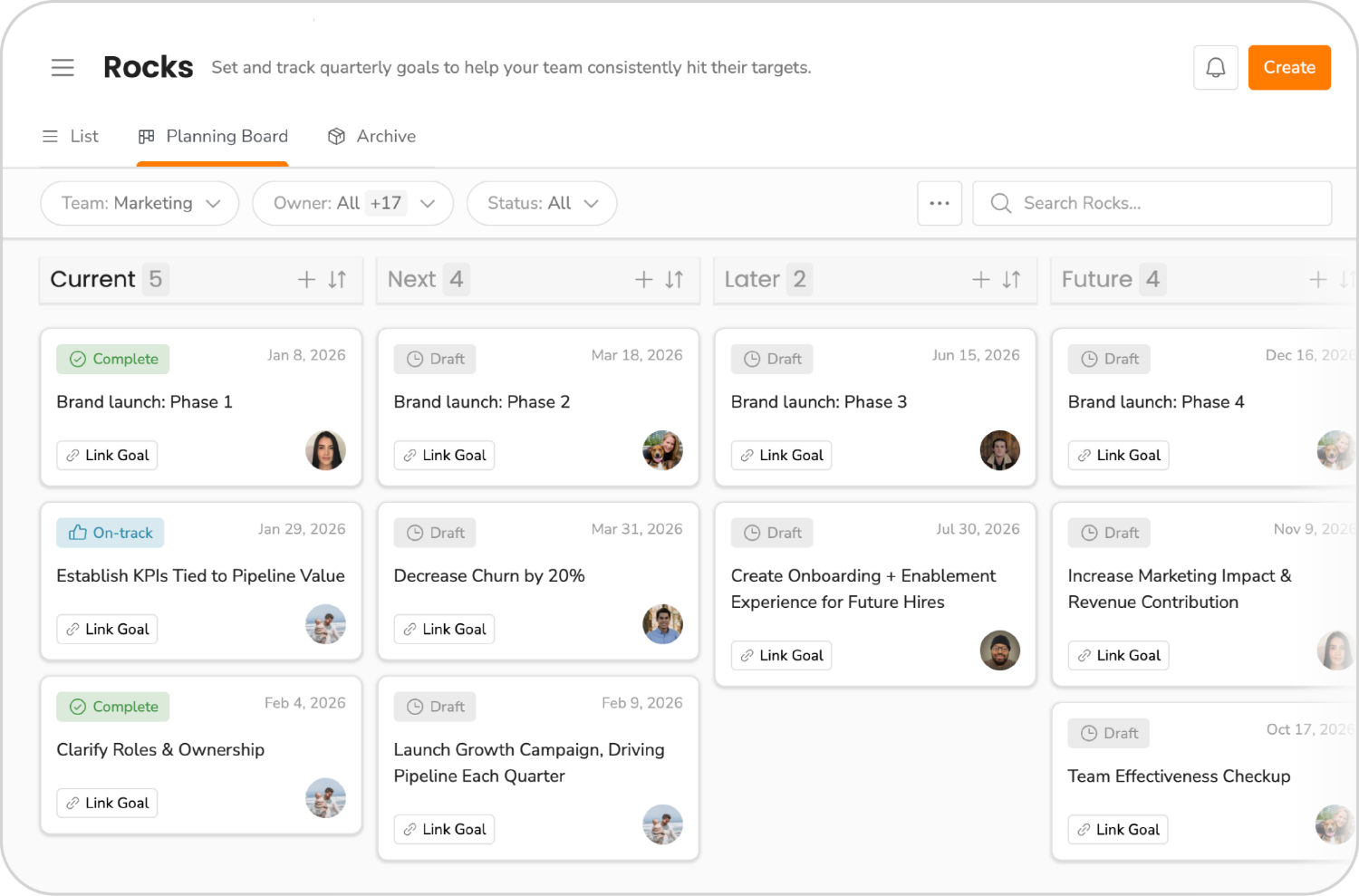Add a new rock to the Current column

[x=306, y=280]
